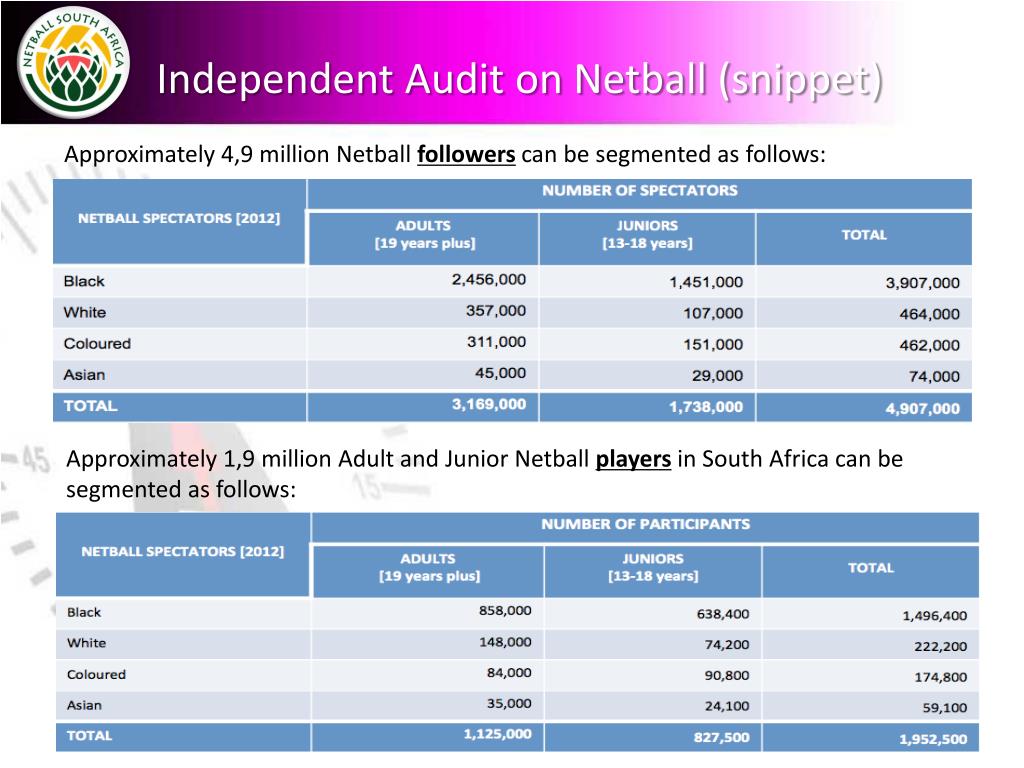
Task: Click the Coloured row label in spectators table
Action: pyautogui.click(x=97, y=344)
